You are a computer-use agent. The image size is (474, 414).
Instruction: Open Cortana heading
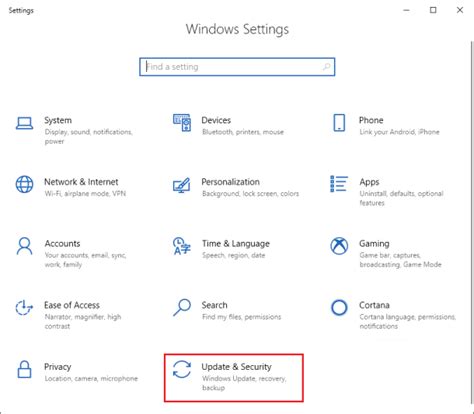[374, 305]
